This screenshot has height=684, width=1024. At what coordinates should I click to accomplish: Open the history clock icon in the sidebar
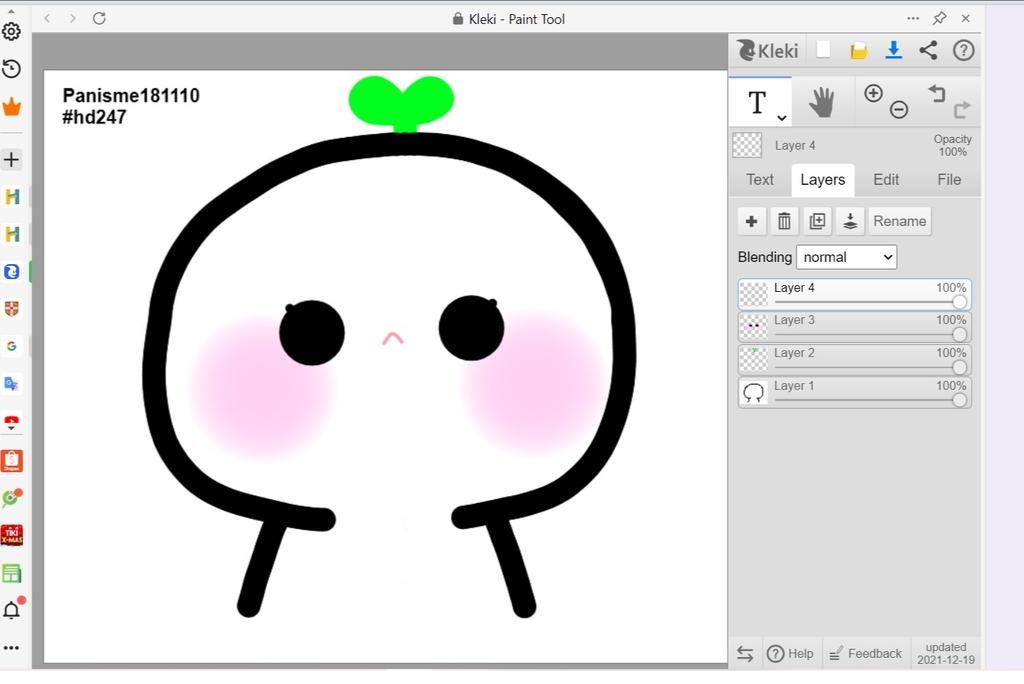click(x=12, y=69)
